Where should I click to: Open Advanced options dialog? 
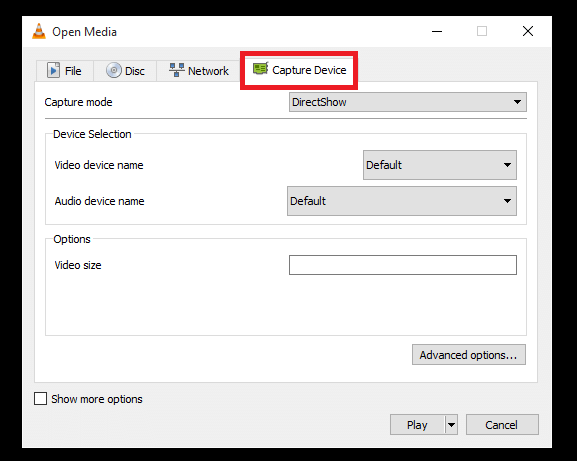coord(469,355)
